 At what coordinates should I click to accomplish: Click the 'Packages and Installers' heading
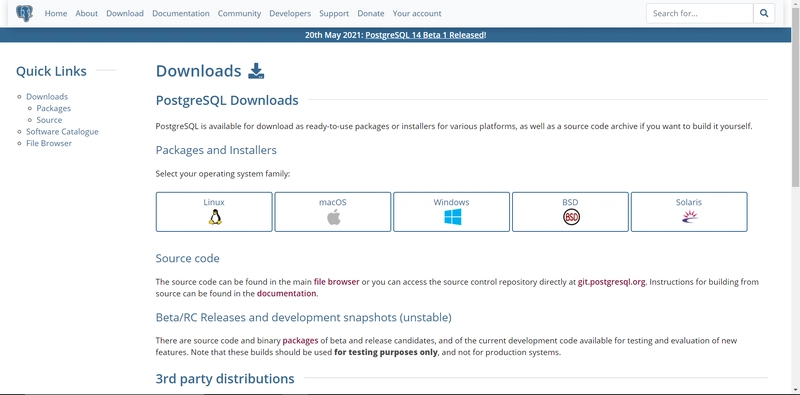216,150
